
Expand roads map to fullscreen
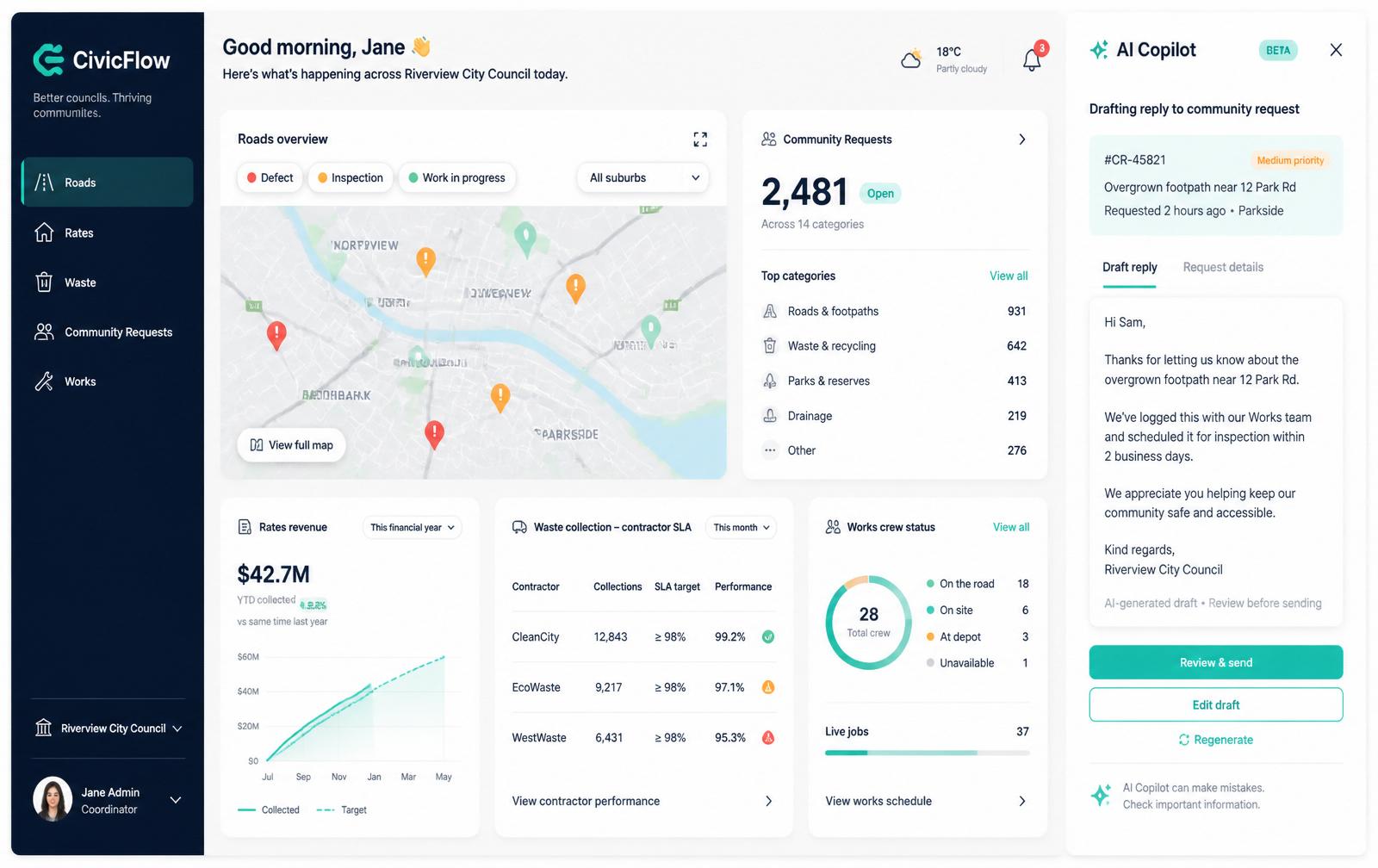click(x=700, y=139)
